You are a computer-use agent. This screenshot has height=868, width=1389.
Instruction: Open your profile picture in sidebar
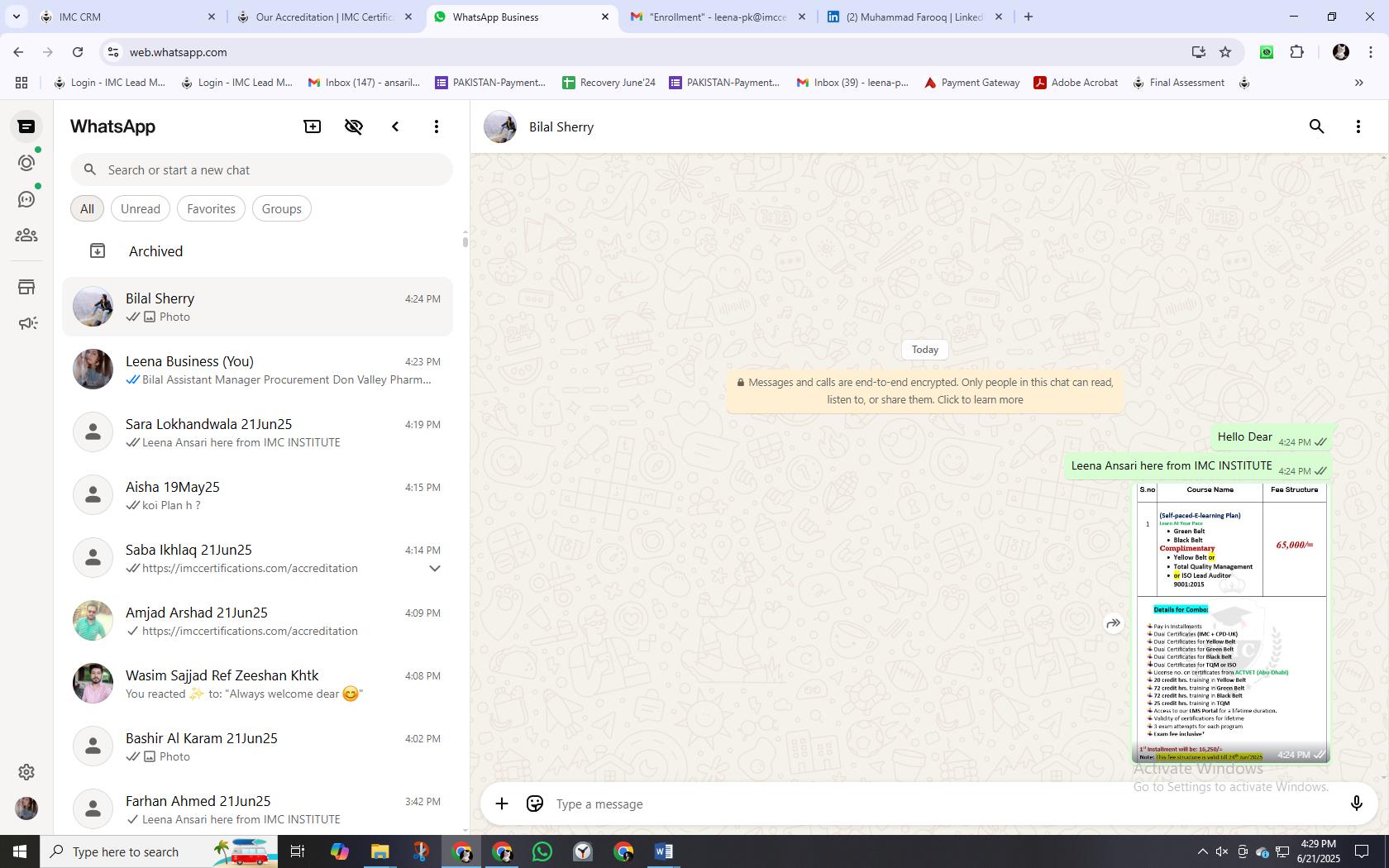pyautogui.click(x=26, y=808)
